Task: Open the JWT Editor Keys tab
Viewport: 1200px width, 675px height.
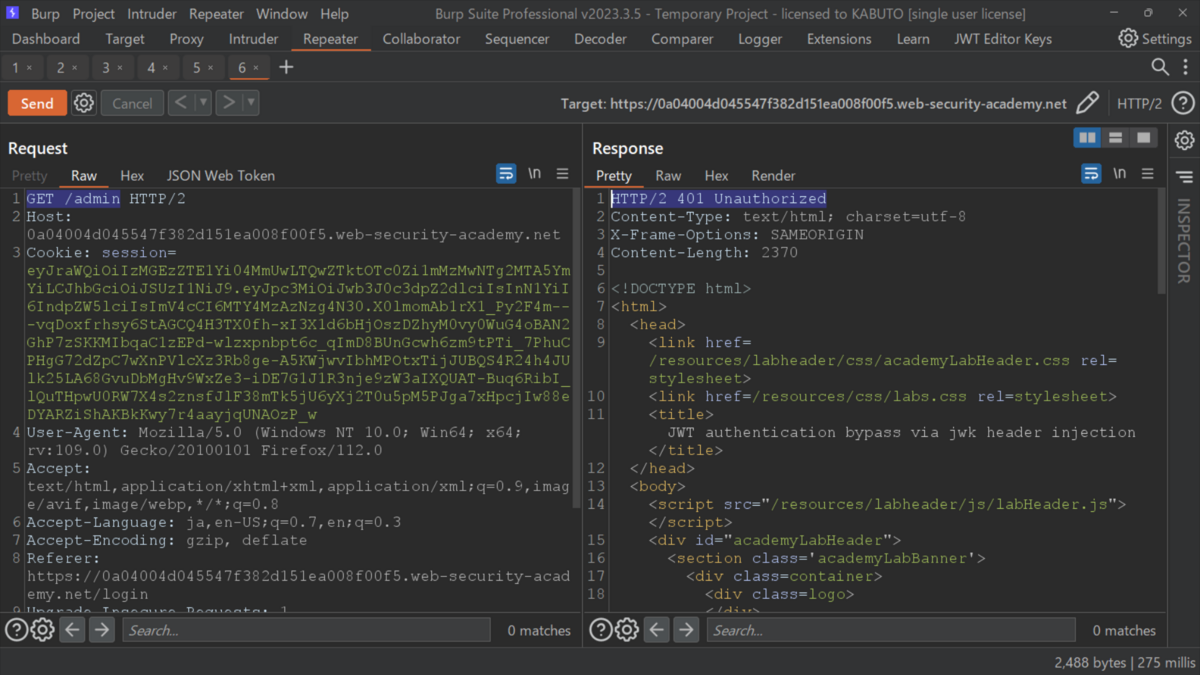Action: click(1003, 39)
